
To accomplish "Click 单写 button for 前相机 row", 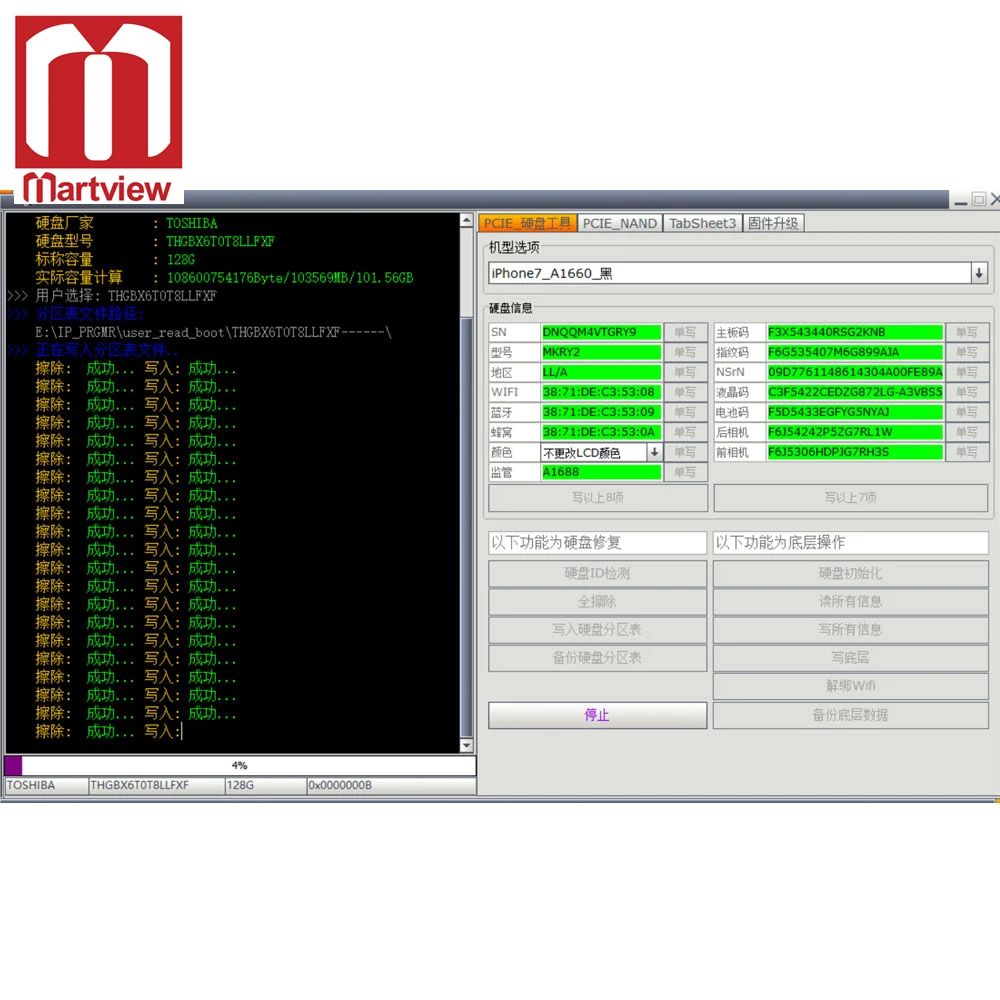I will (967, 452).
